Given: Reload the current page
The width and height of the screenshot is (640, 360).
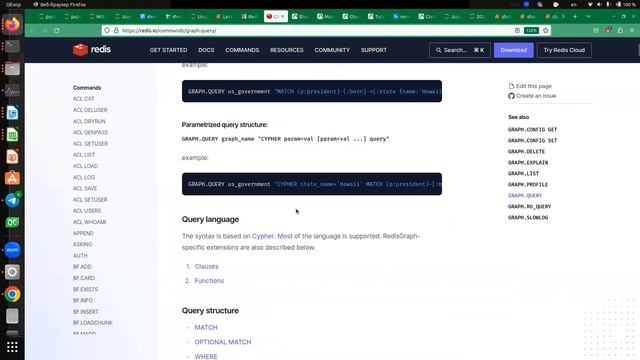Looking at the screenshot, I should click(x=57, y=31).
